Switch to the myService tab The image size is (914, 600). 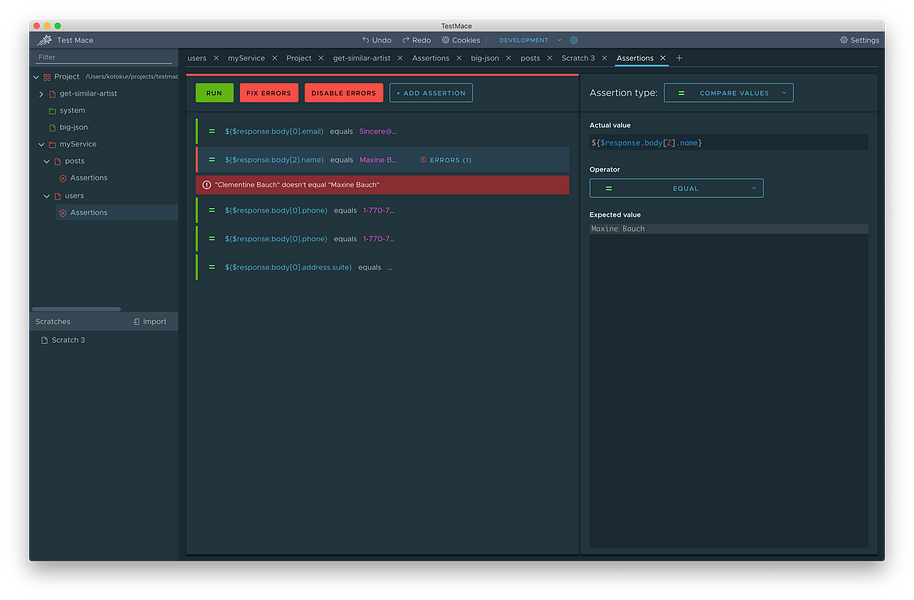tap(246, 58)
